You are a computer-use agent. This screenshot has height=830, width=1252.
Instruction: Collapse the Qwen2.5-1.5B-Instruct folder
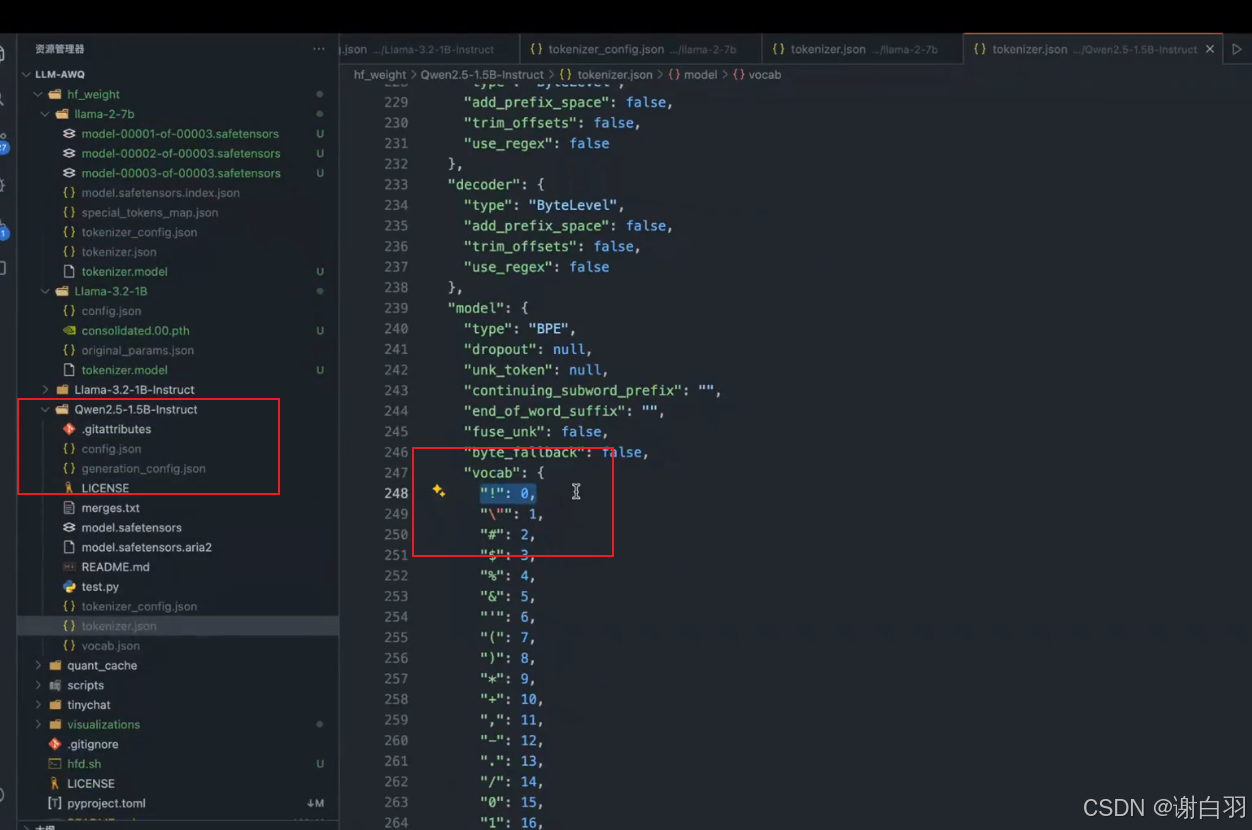click(x=45, y=410)
